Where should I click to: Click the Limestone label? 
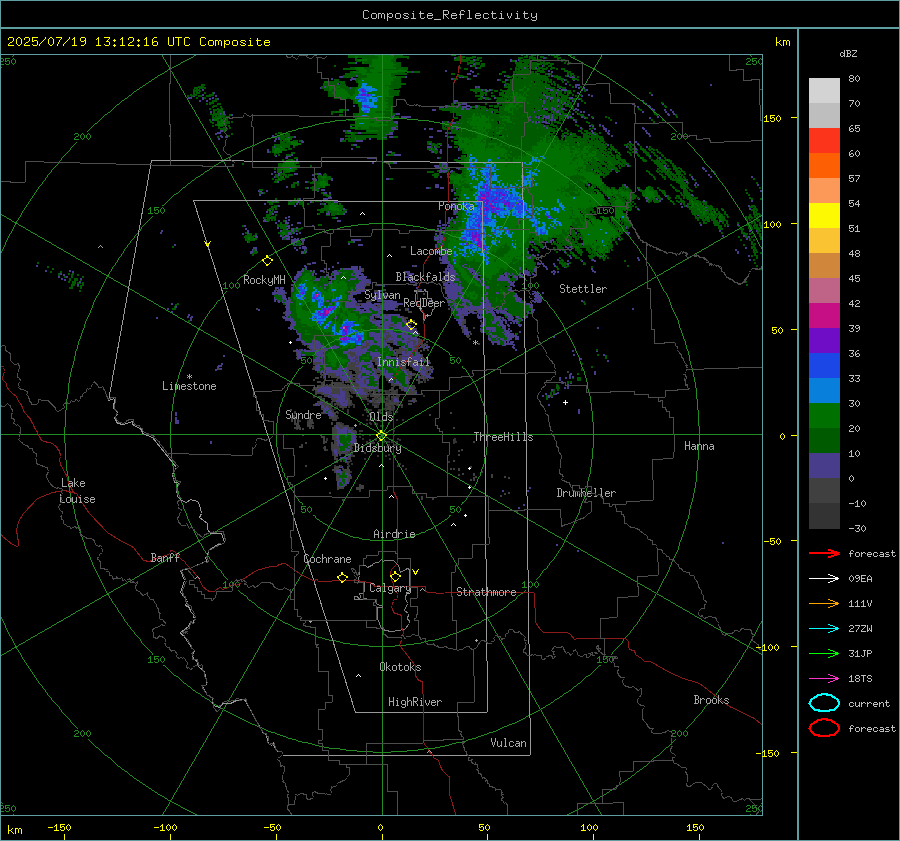(189, 386)
